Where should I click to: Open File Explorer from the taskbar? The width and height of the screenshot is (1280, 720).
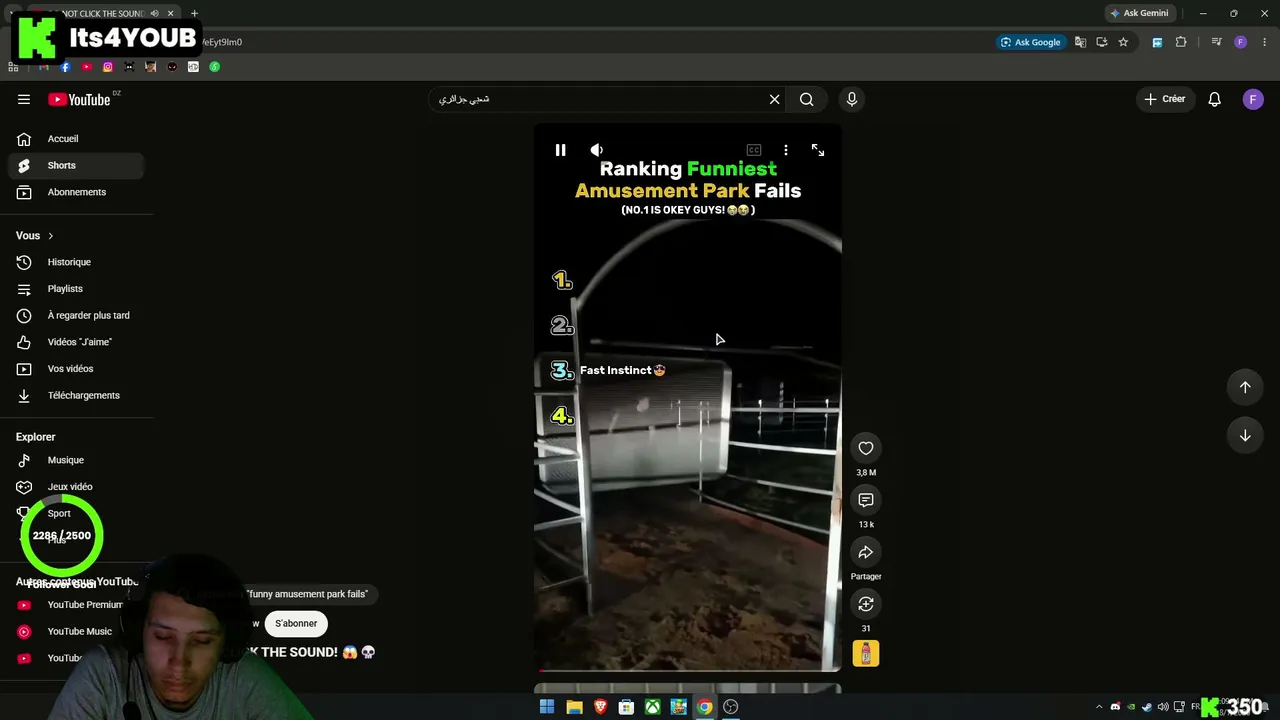pyautogui.click(x=574, y=707)
